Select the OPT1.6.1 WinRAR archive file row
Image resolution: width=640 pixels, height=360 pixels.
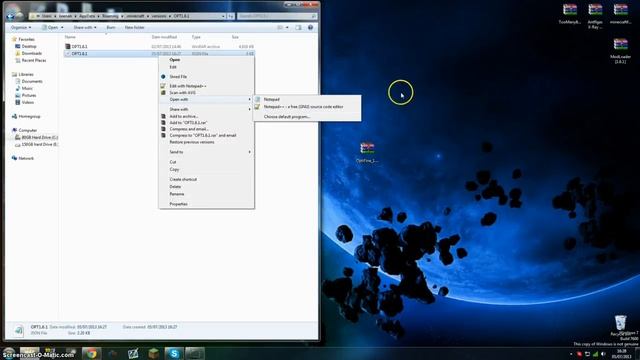159,47
